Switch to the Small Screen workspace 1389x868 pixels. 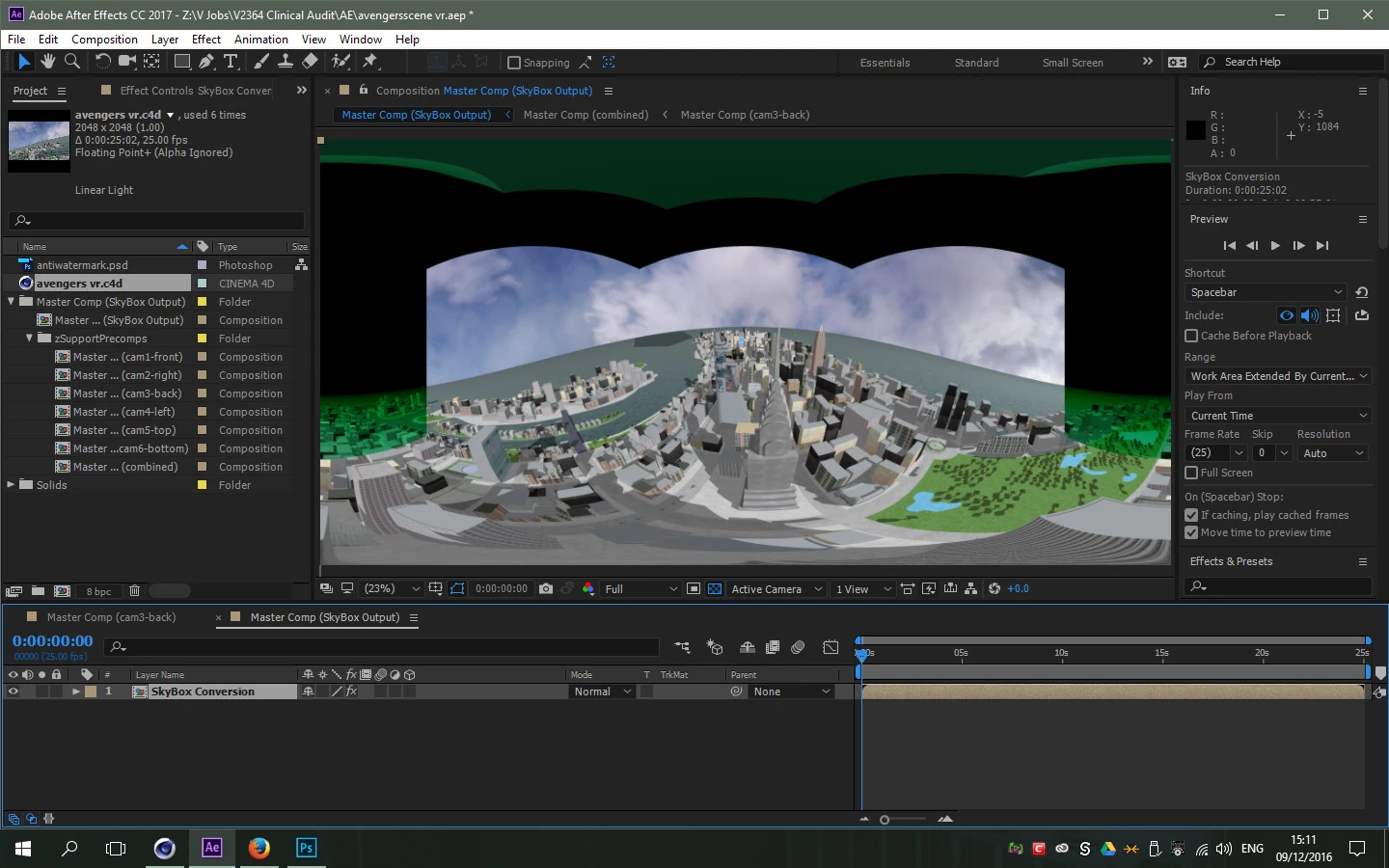1073,63
